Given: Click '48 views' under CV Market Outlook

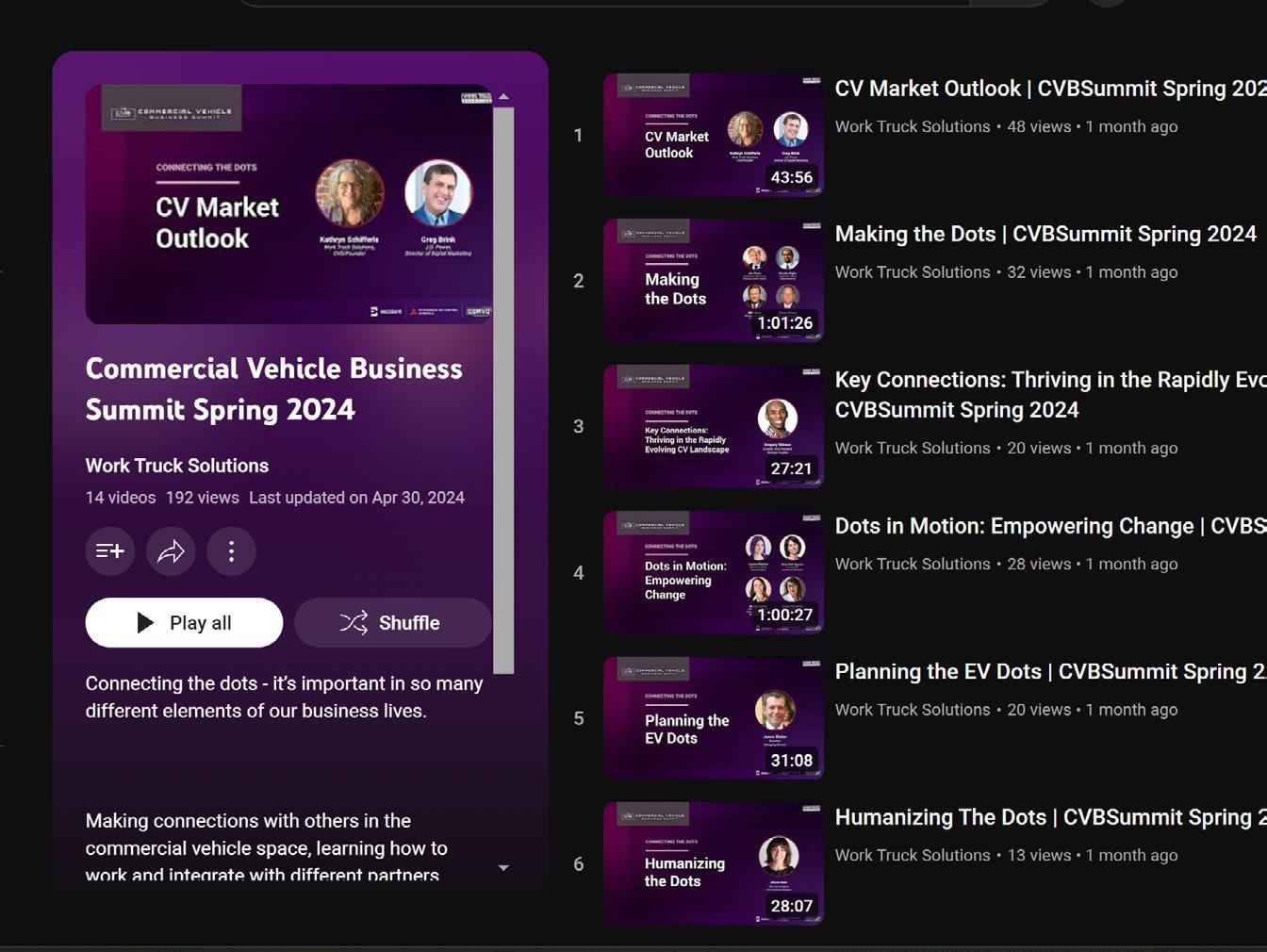Looking at the screenshot, I should pos(1039,126).
